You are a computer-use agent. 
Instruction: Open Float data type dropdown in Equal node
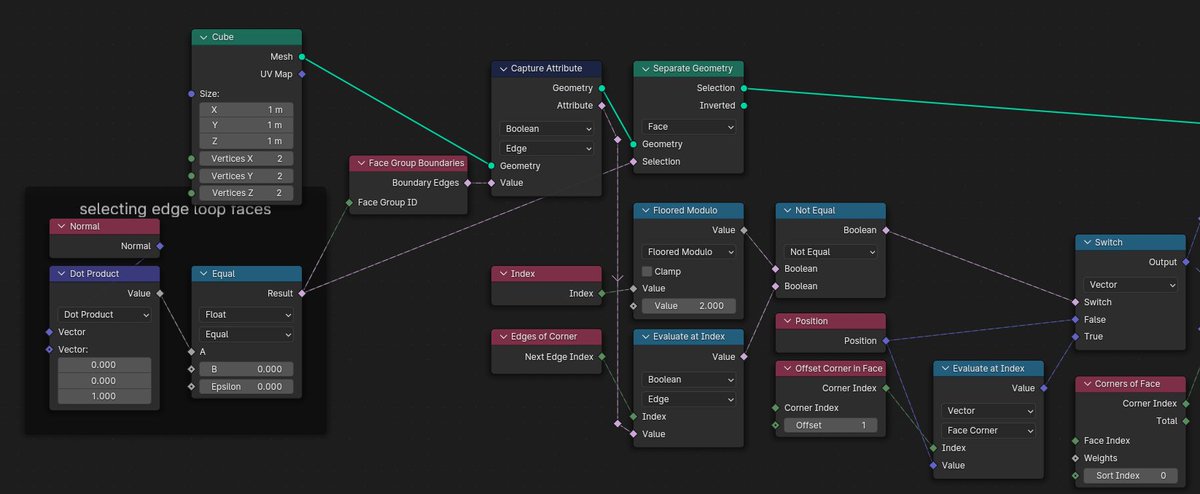[247, 314]
